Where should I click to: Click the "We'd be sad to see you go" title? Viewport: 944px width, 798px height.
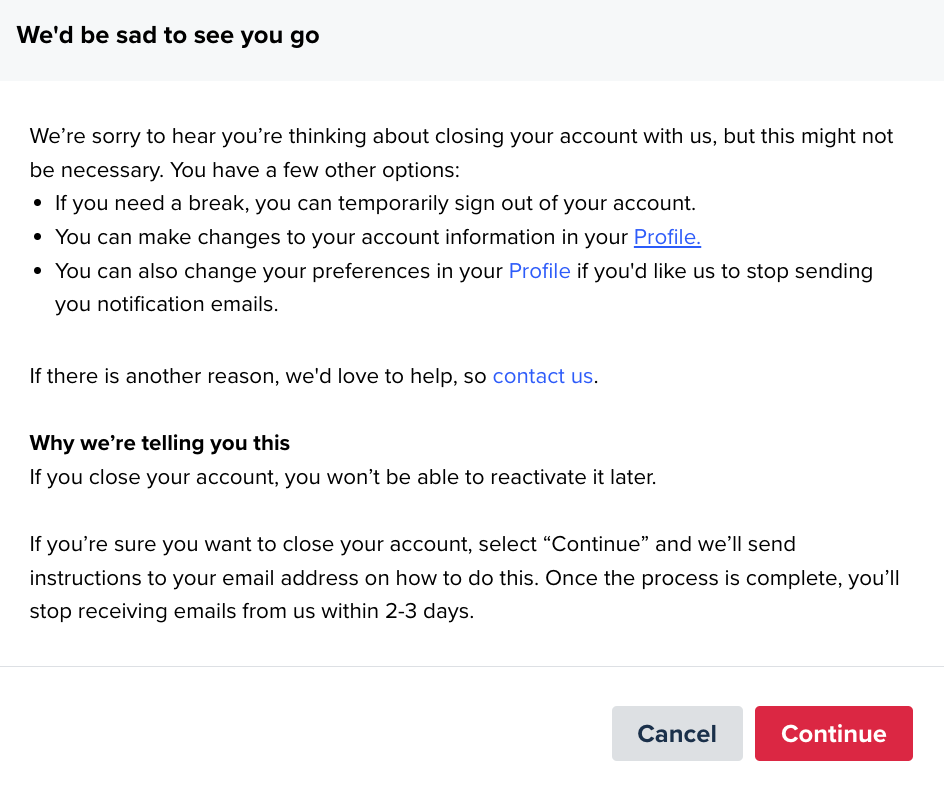pyautogui.click(x=168, y=35)
